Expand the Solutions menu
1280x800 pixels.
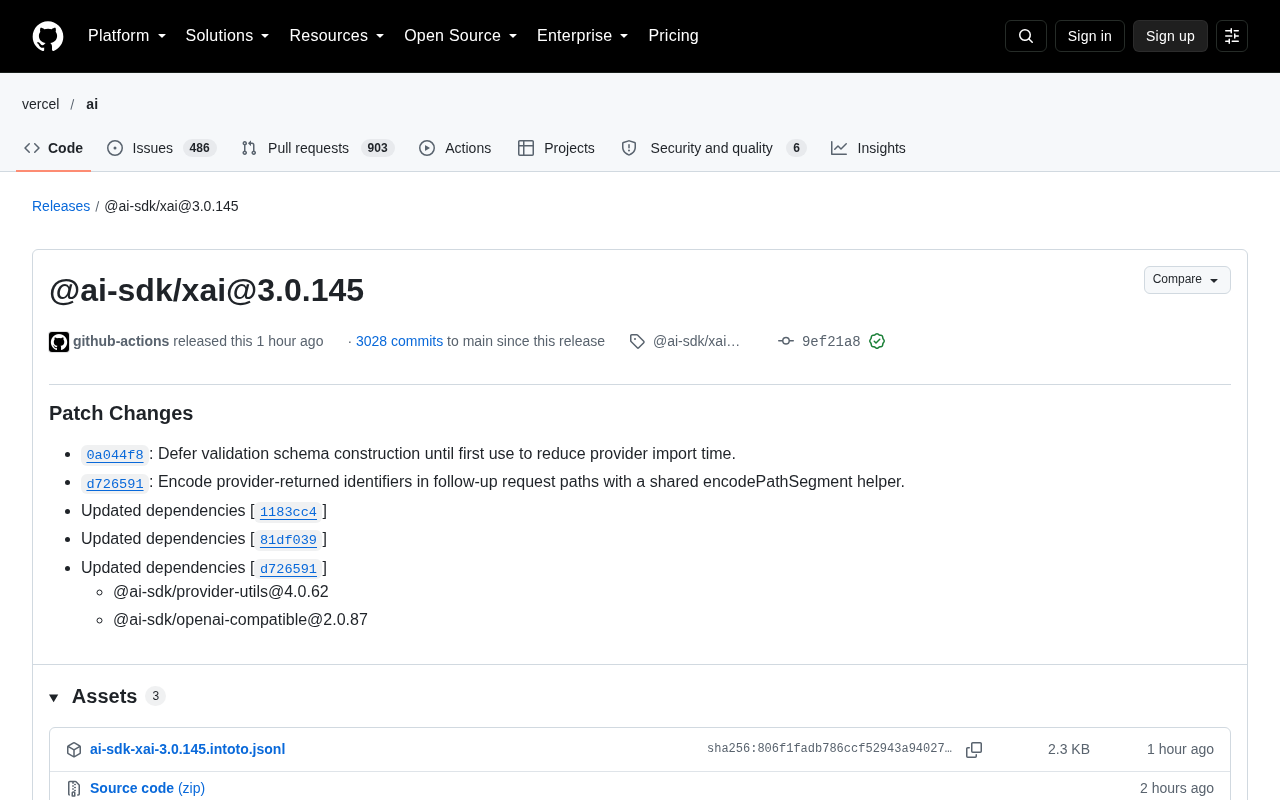(228, 36)
